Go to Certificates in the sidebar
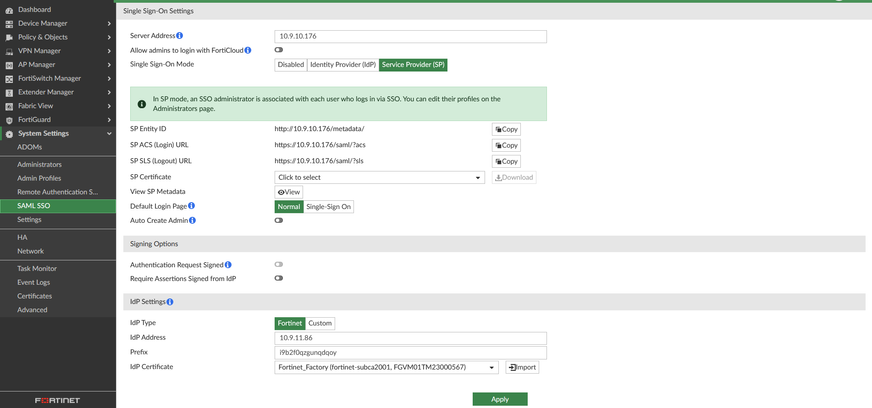872x408 pixels. [x=34, y=296]
